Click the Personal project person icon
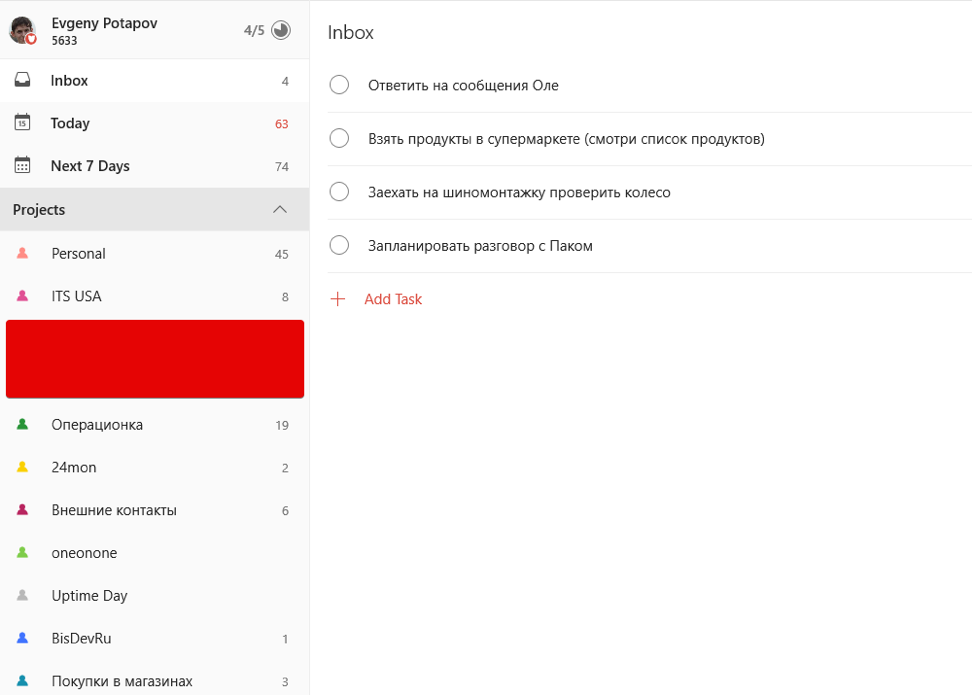Viewport: 972px width, 695px height. pos(22,253)
